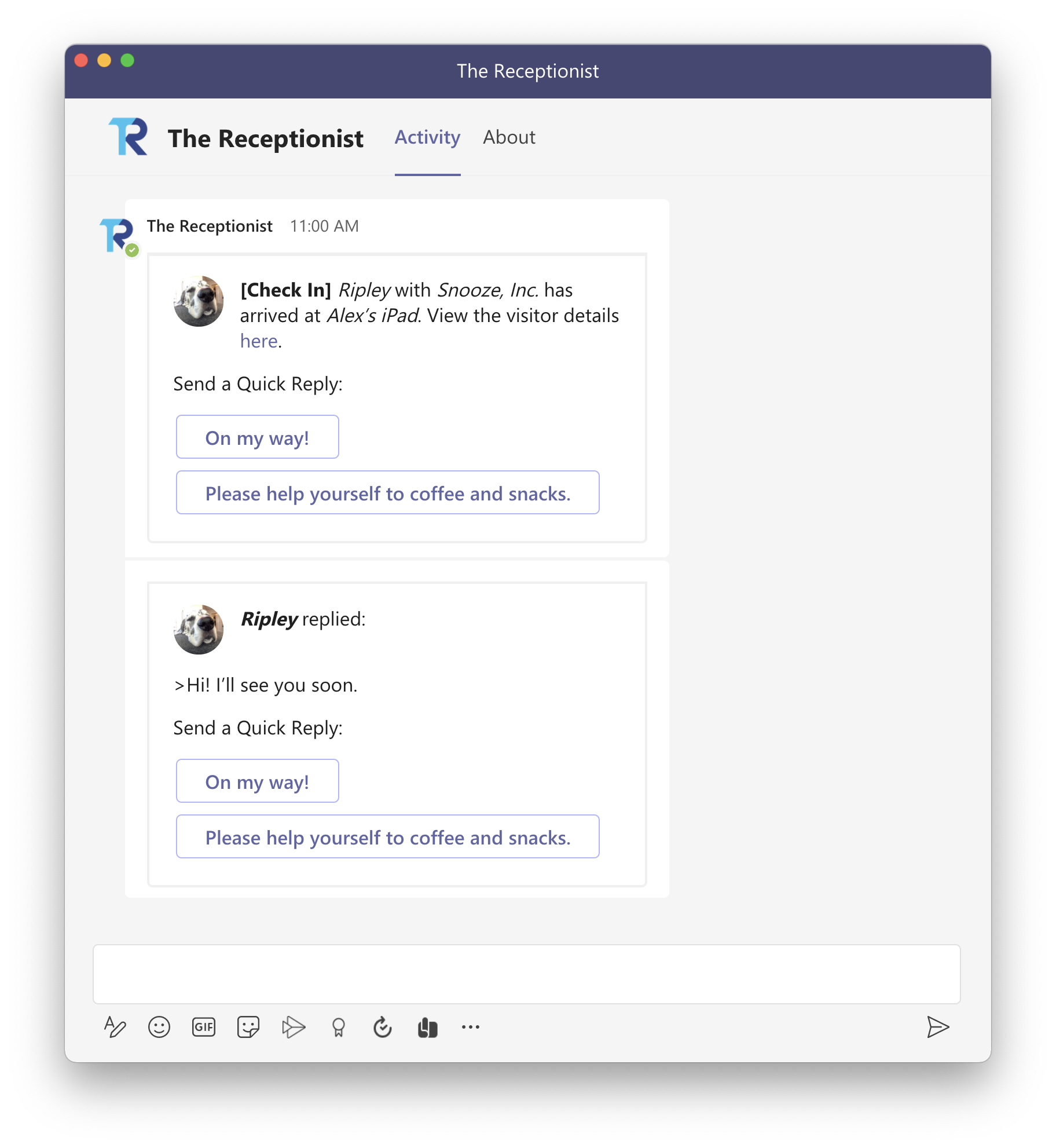The image size is (1056, 1148).
Task: Open the Format text tool
Action: [x=115, y=1027]
